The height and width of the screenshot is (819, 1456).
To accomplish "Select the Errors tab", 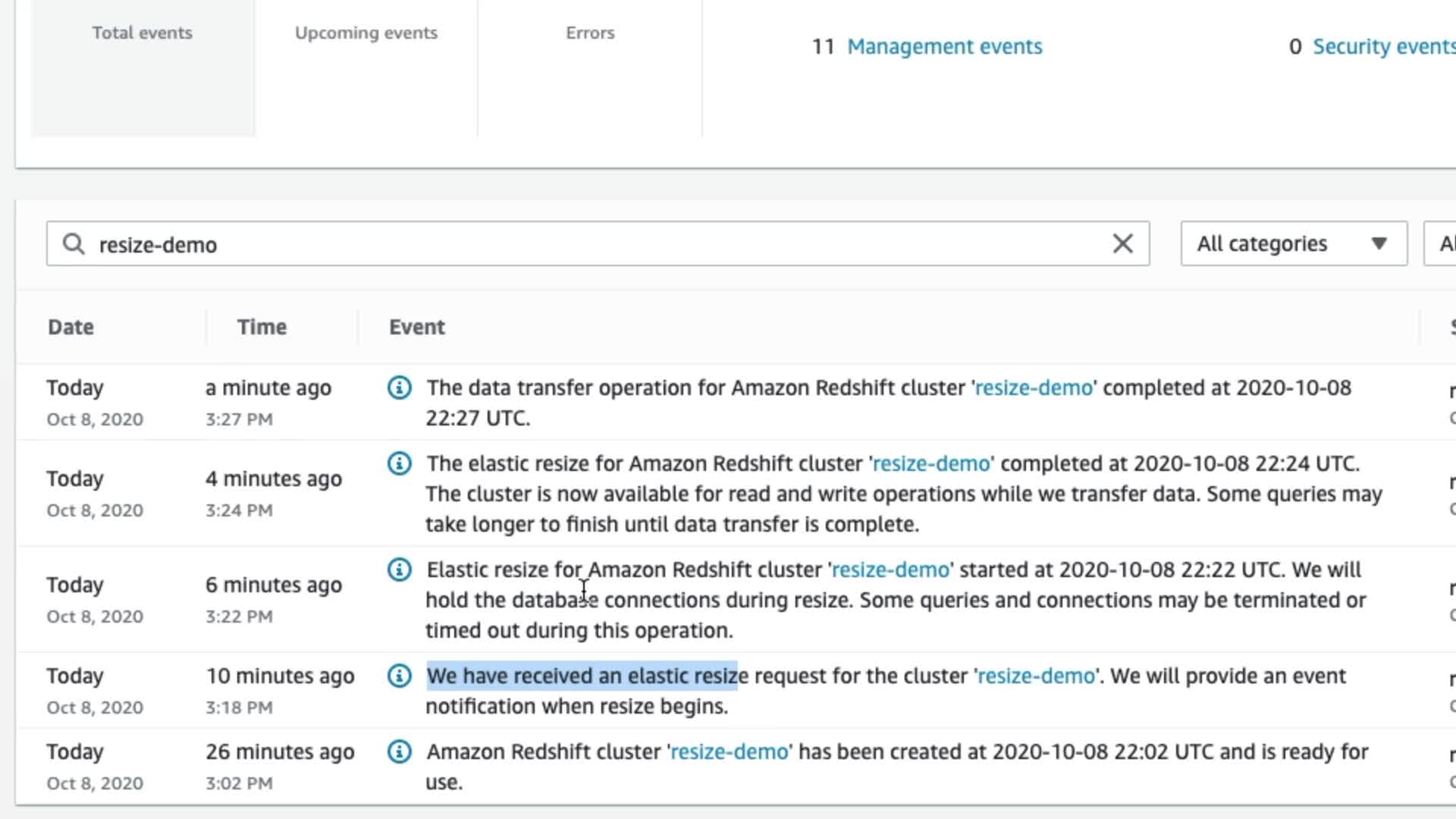I will [590, 33].
